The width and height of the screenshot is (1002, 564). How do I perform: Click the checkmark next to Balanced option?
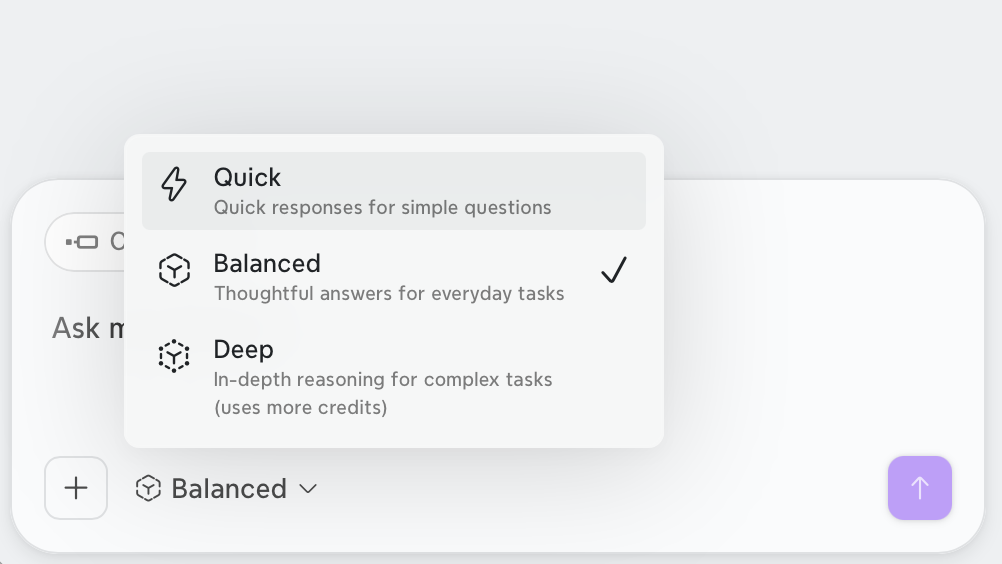(x=614, y=270)
